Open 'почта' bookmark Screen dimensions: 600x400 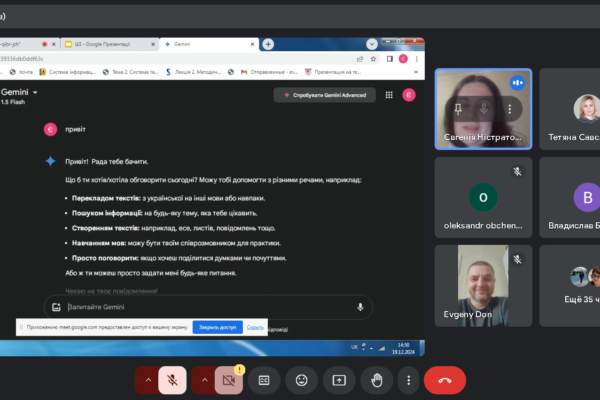click(21, 72)
